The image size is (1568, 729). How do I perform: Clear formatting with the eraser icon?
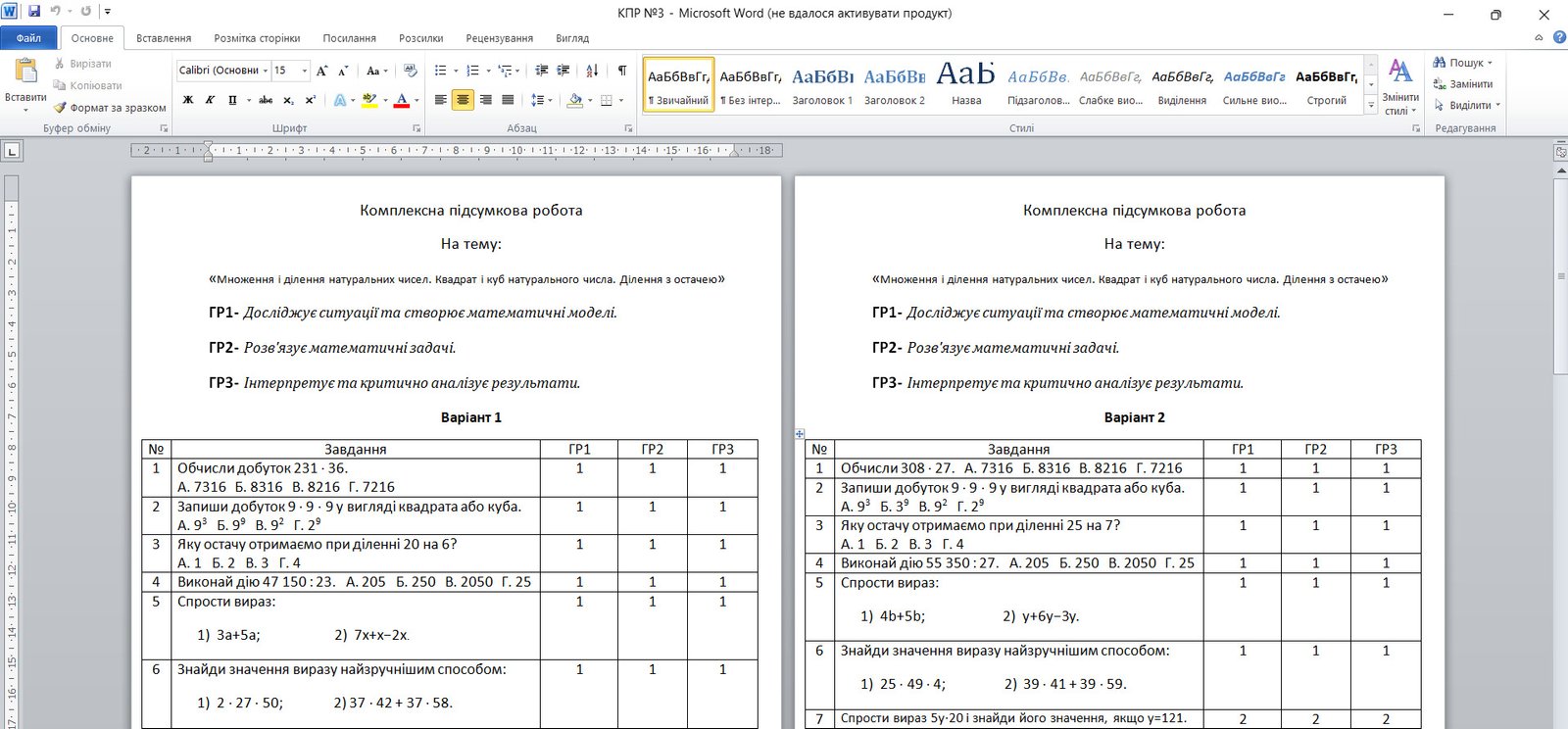pyautogui.click(x=411, y=71)
